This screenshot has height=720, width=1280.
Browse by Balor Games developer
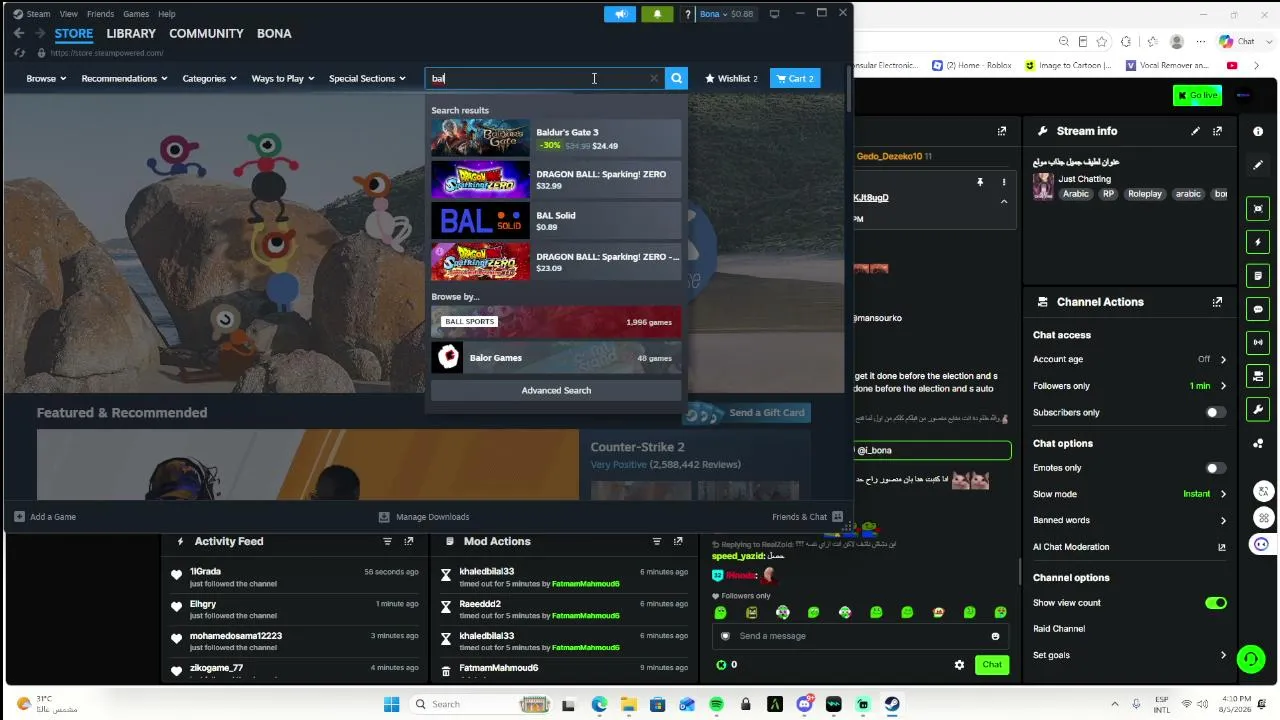coord(556,358)
